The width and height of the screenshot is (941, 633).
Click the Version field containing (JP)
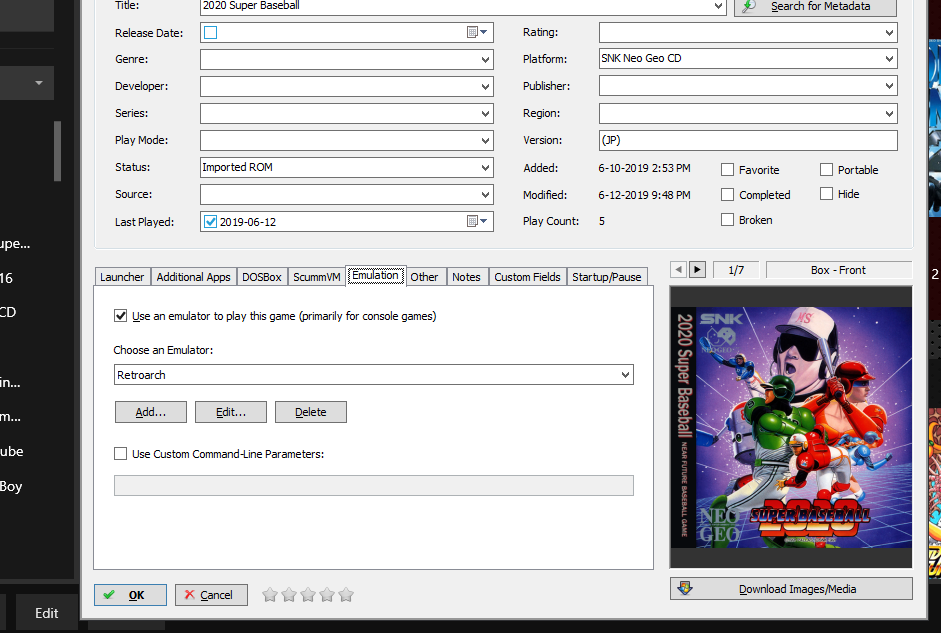(748, 140)
